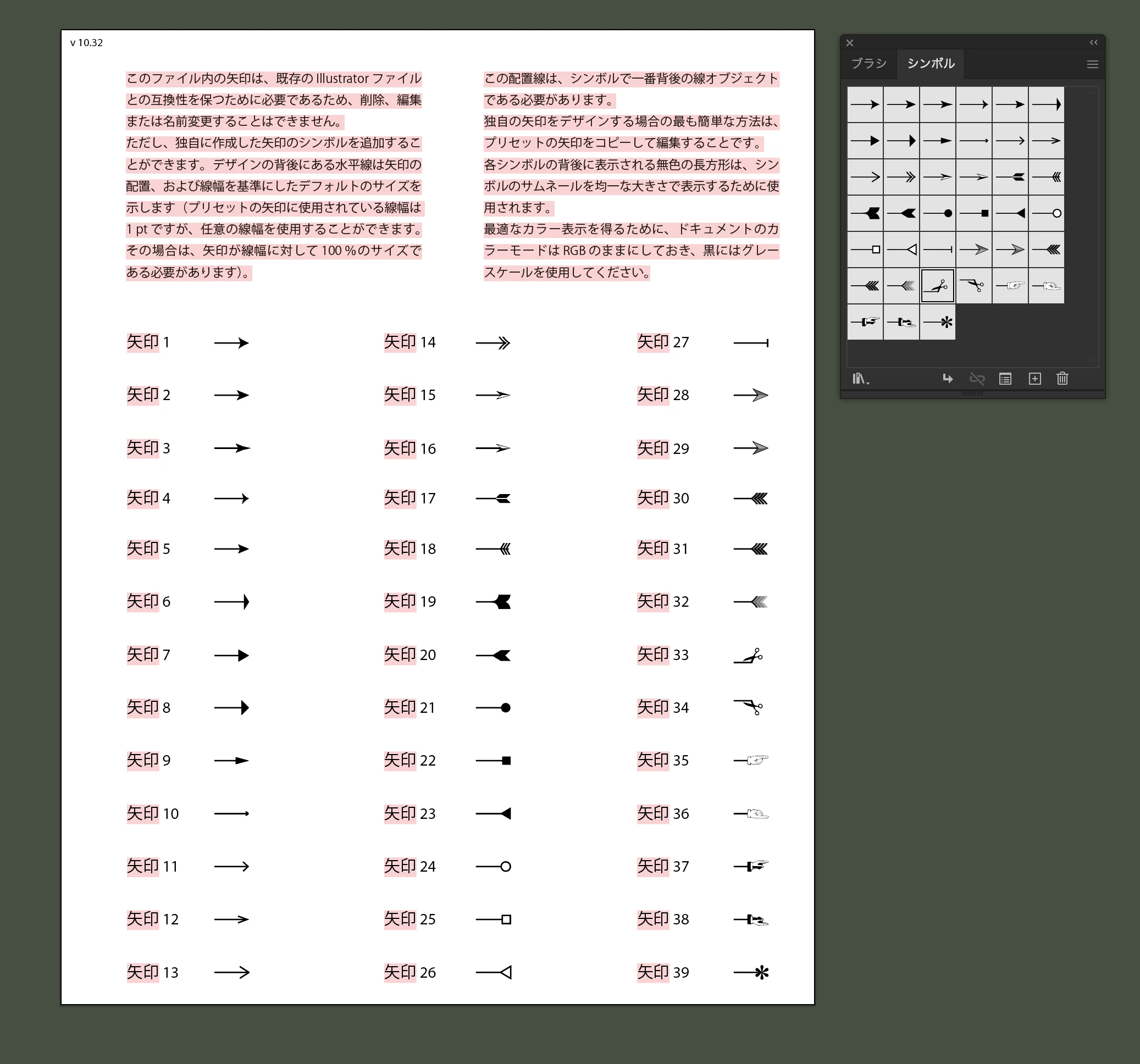The width and height of the screenshot is (1140, 1064).
Task: Select the hollow-square-head arrow symbol in panel
Action: click(x=865, y=250)
